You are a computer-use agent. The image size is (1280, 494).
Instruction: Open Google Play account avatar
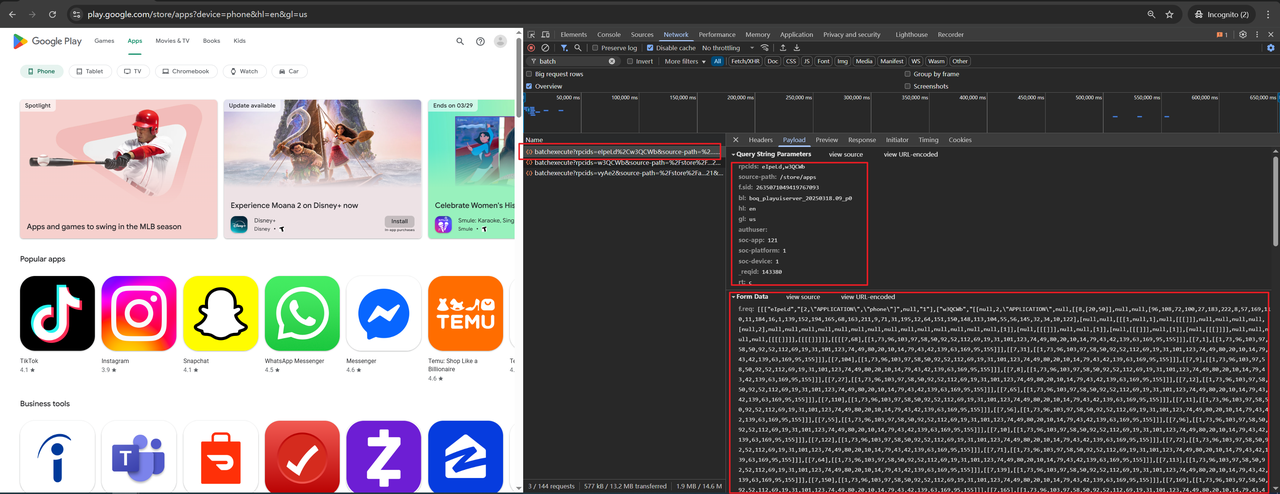[x=501, y=41]
